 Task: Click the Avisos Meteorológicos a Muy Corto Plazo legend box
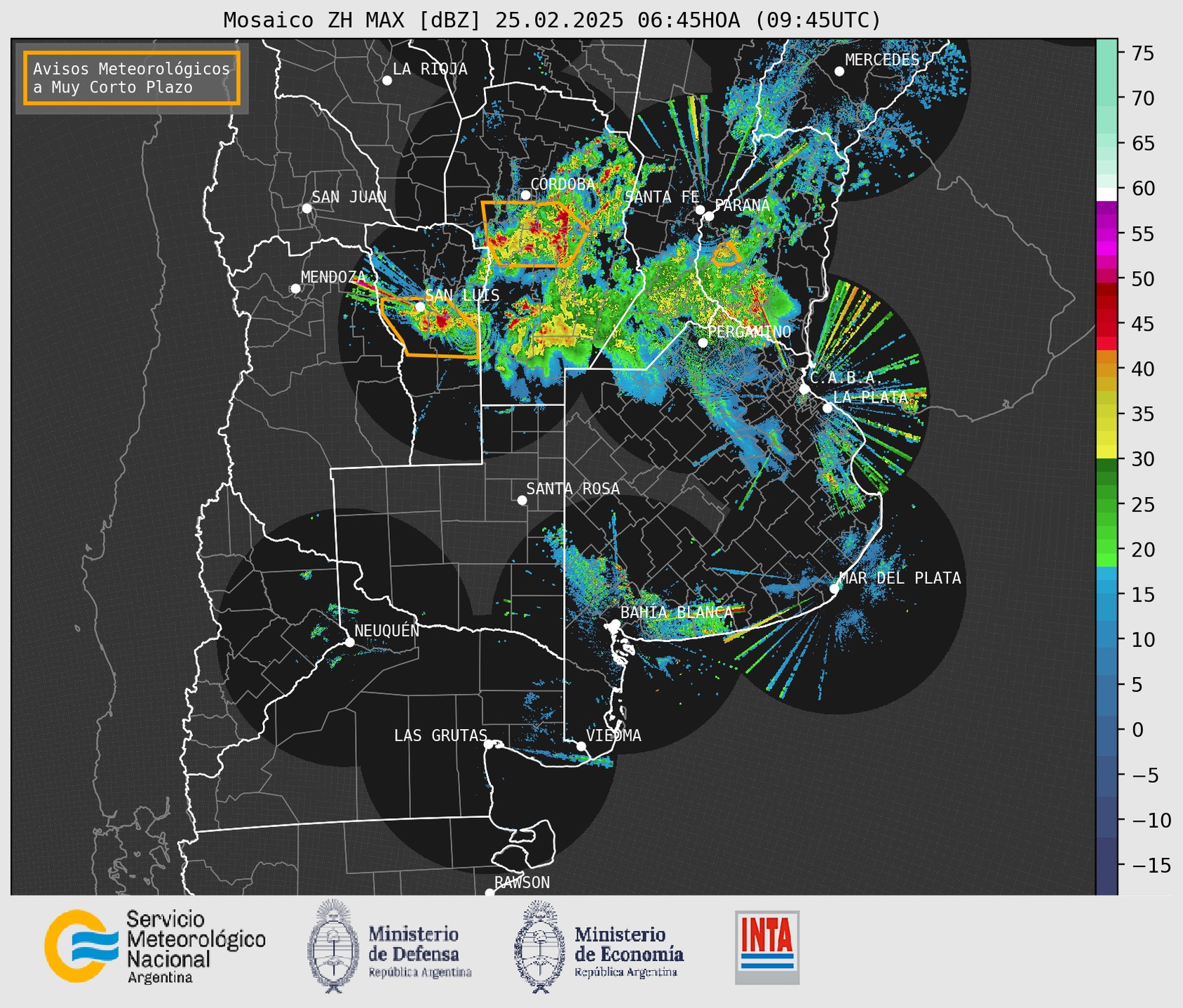point(132,78)
